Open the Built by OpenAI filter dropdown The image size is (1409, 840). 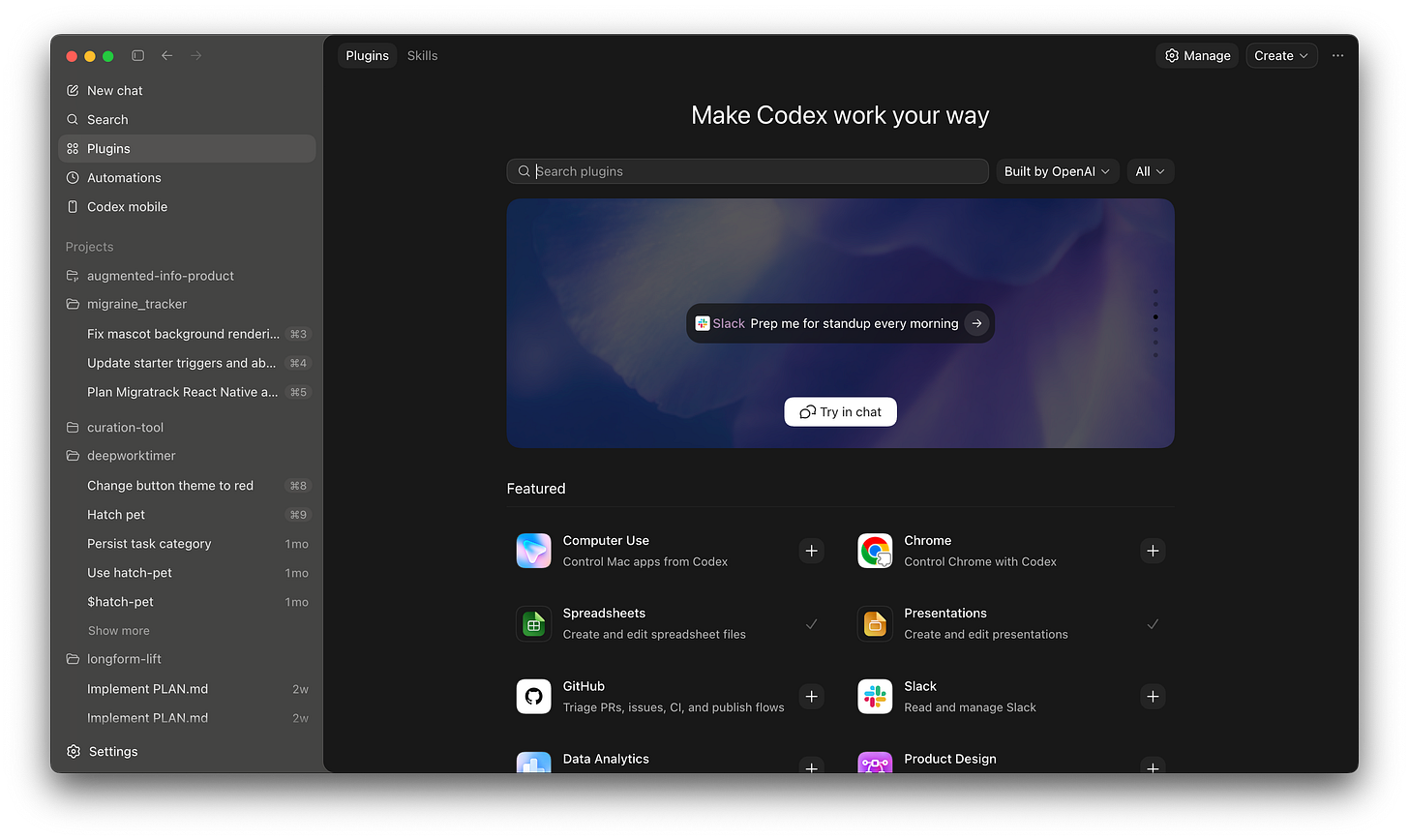point(1058,171)
